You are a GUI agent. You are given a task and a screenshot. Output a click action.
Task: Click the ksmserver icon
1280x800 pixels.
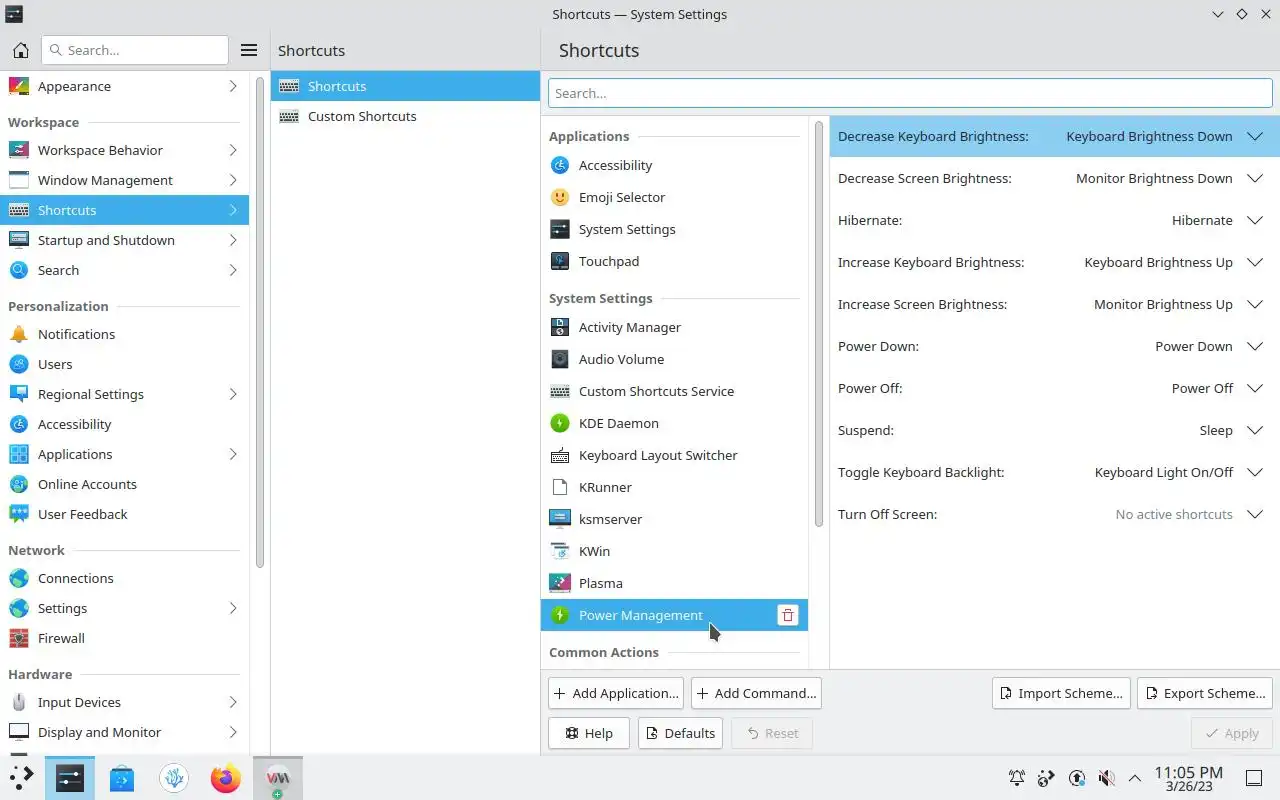560,519
